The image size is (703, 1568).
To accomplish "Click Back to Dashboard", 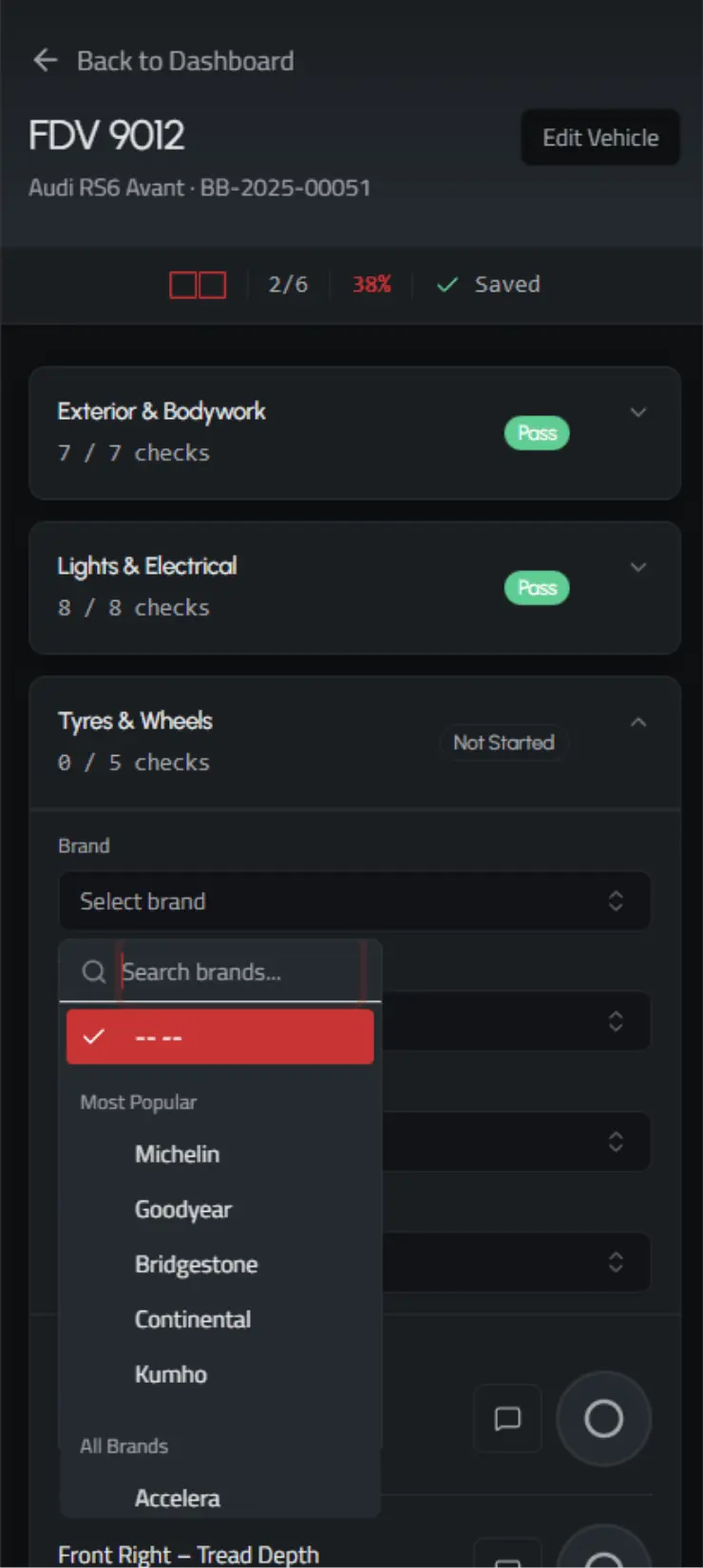I will (x=186, y=61).
